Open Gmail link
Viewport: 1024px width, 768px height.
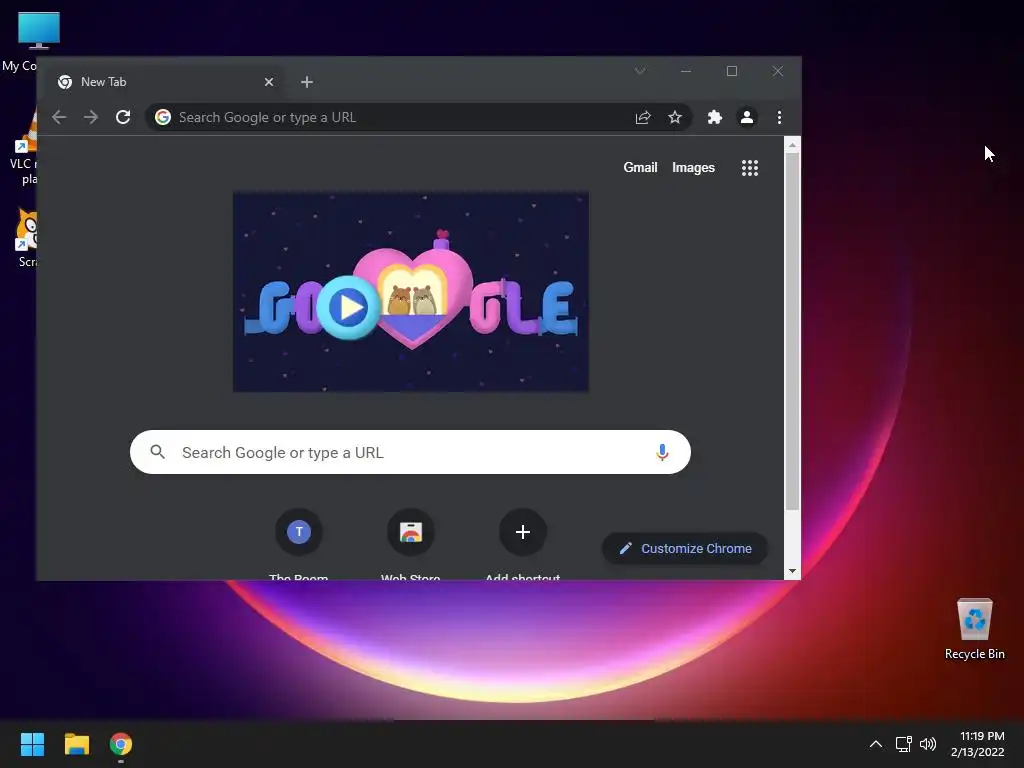coord(640,168)
